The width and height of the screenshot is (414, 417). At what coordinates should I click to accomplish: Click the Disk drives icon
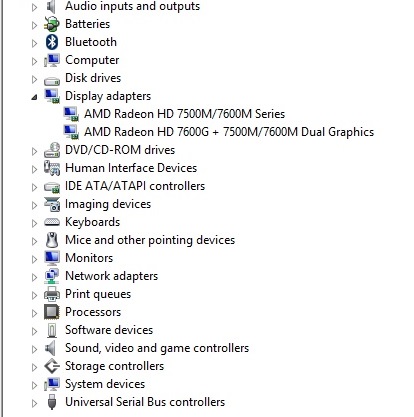(52, 80)
